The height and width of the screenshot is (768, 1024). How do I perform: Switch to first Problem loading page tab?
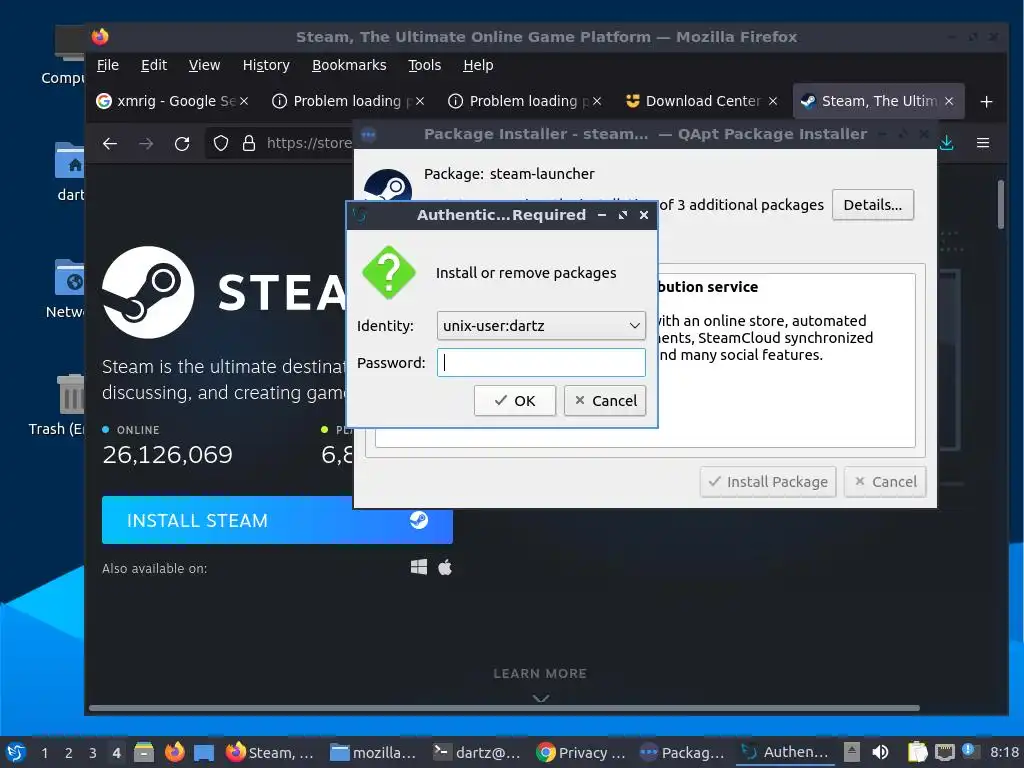click(x=348, y=101)
